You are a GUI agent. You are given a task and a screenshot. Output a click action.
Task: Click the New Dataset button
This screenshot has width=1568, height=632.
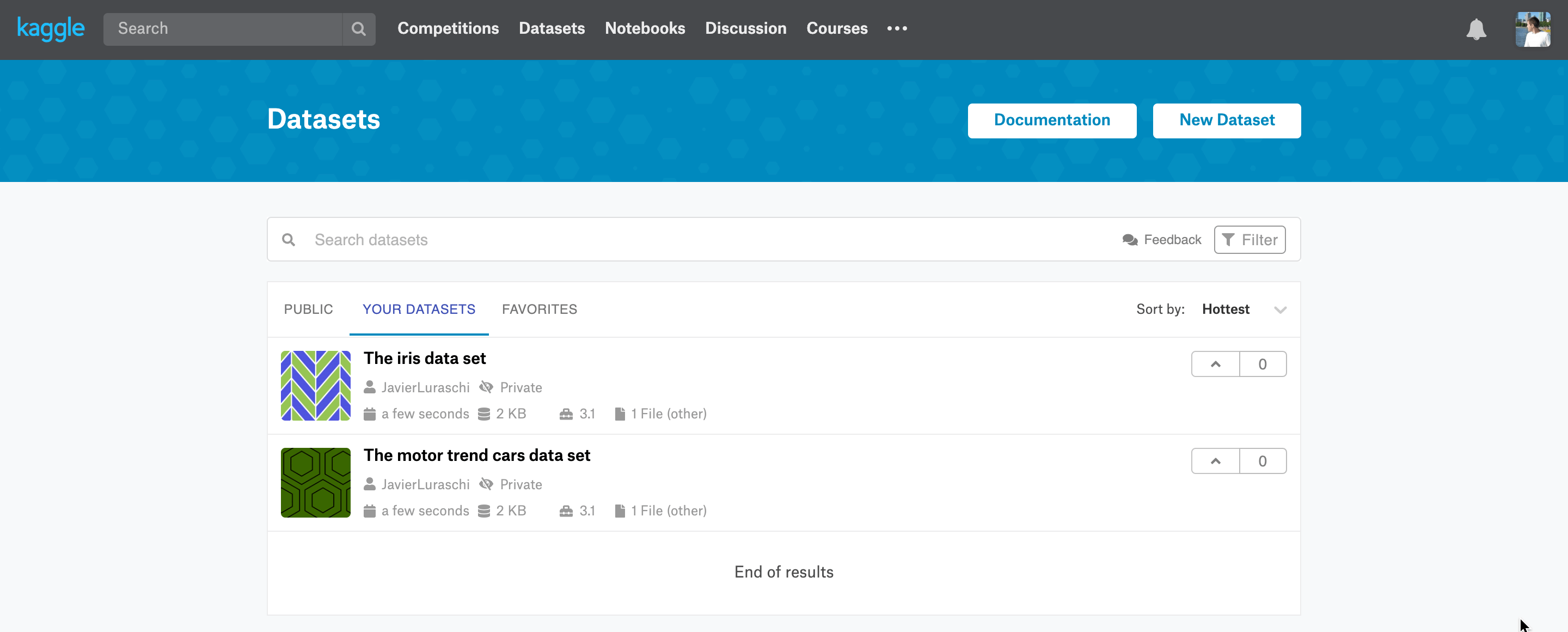tap(1226, 120)
